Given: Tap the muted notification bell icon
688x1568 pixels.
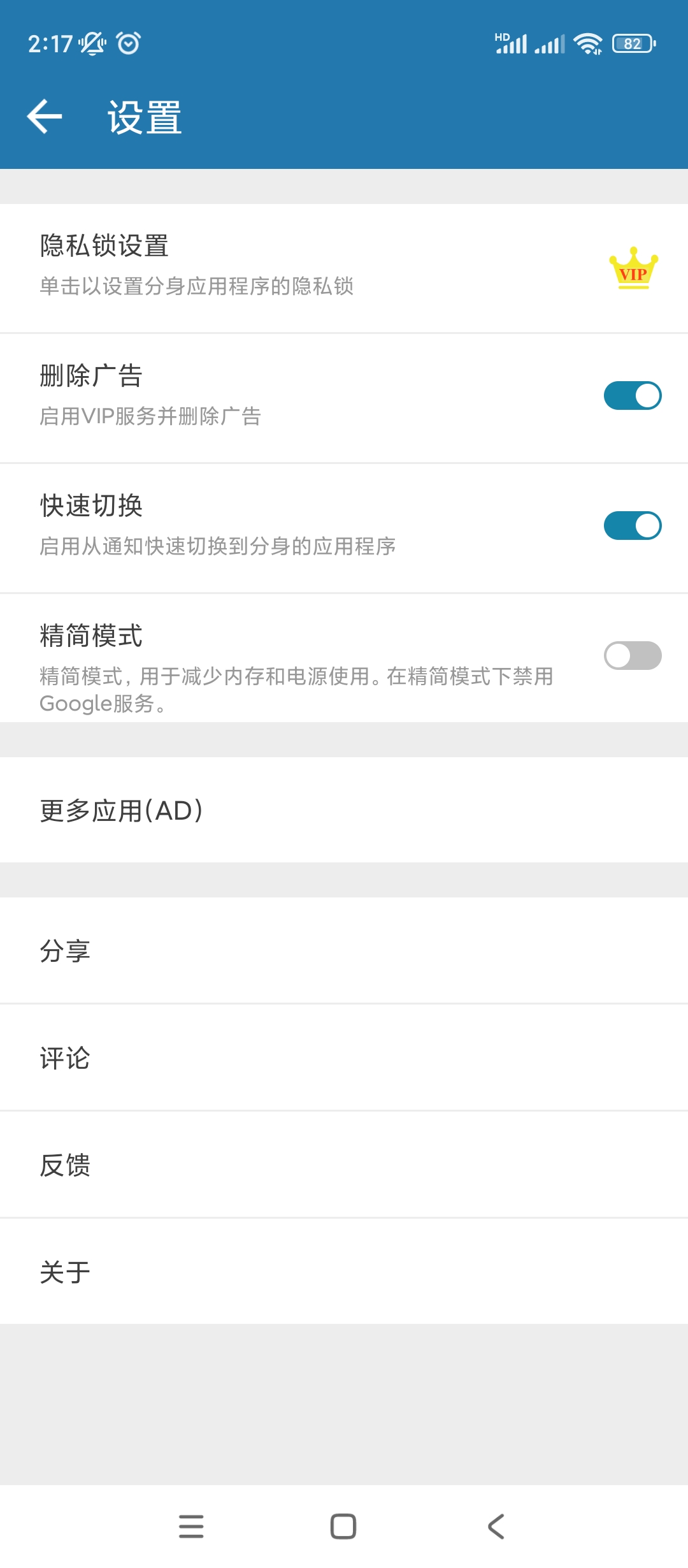Looking at the screenshot, I should tap(92, 43).
